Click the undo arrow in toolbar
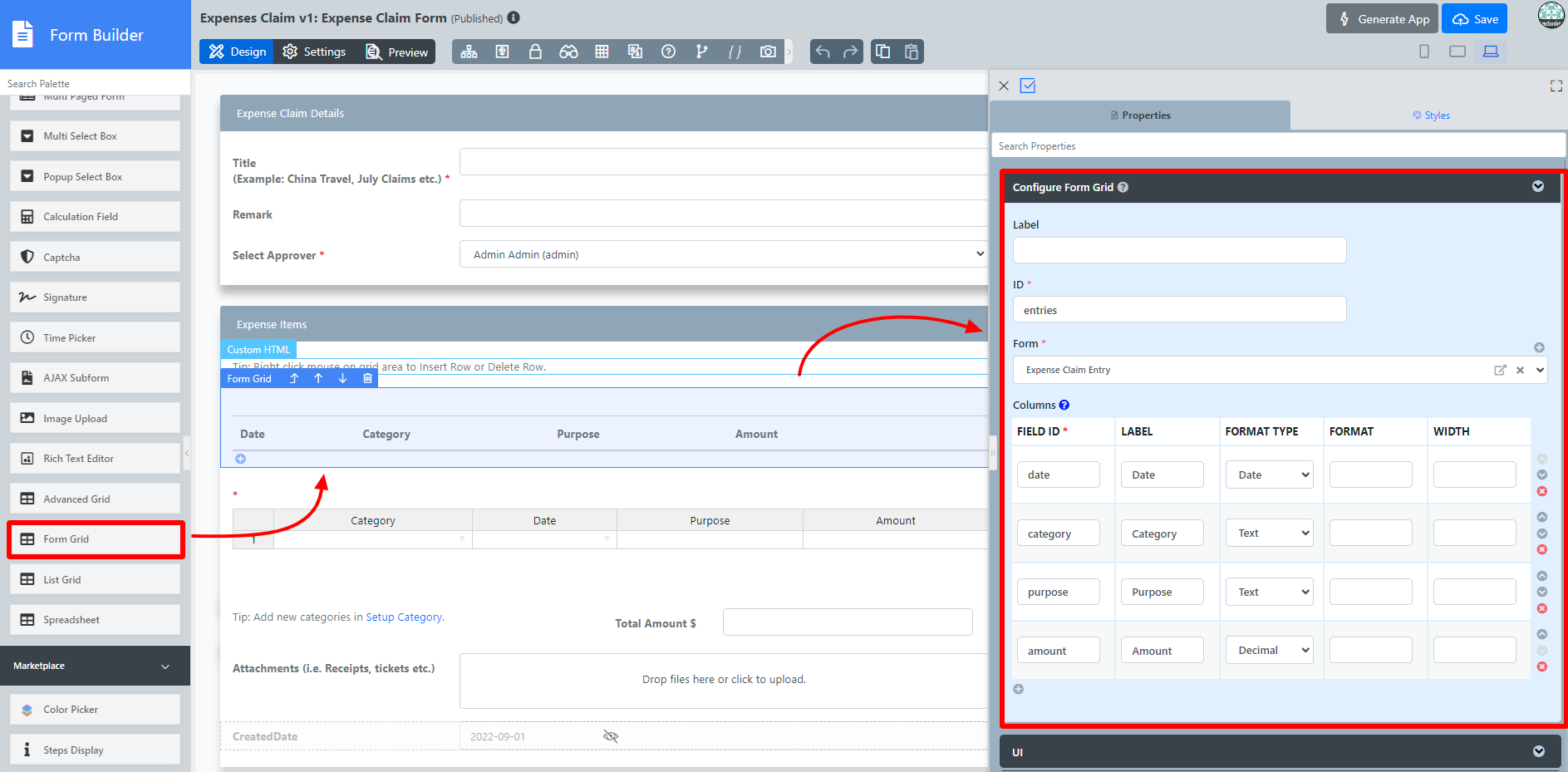Viewport: 1568px width, 772px height. pyautogui.click(x=823, y=52)
